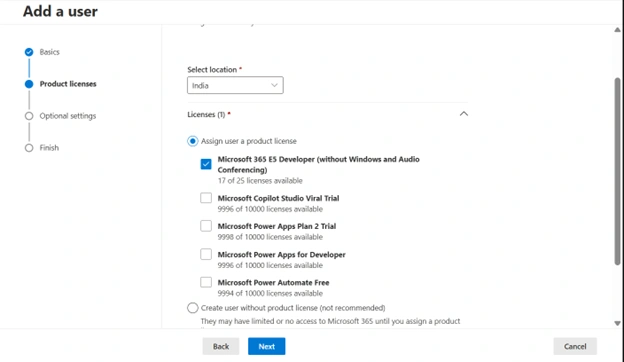Viewport: 624px width, 362px height.
Task: Cancel adding the user
Action: [575, 346]
